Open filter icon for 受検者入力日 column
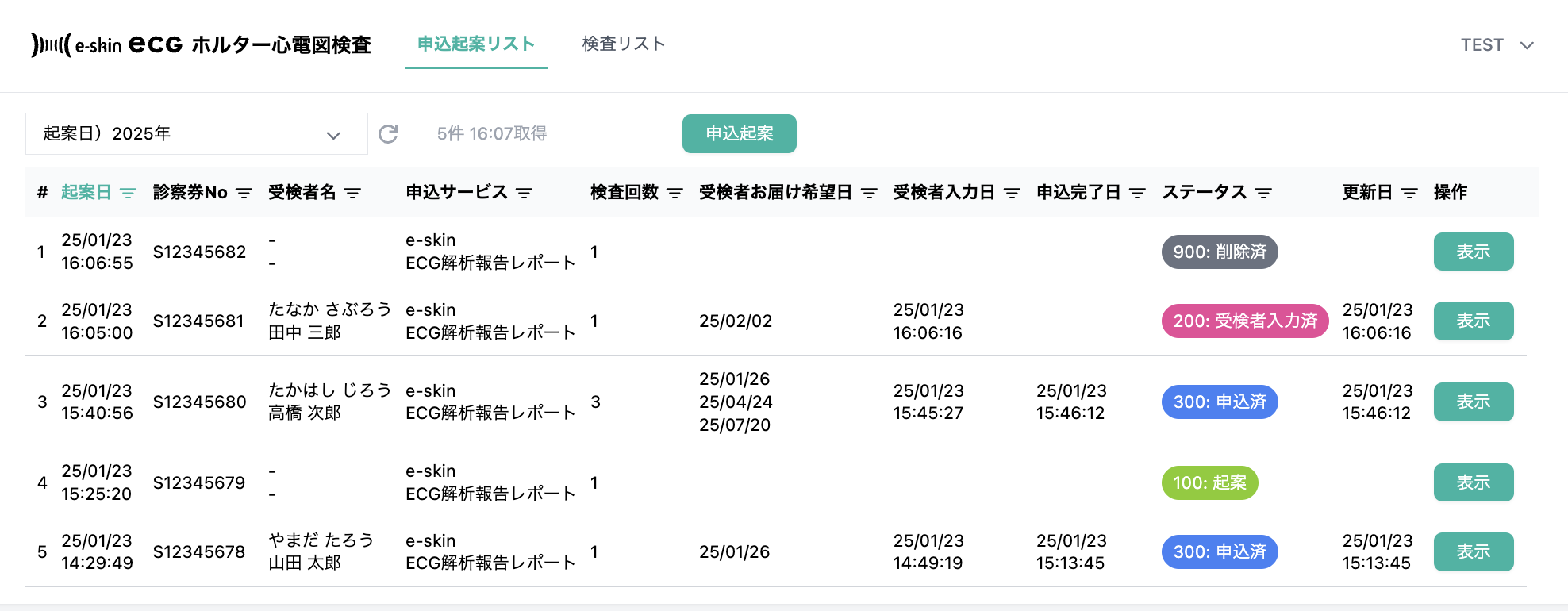This screenshot has height=611, width=1568. [x=1012, y=193]
